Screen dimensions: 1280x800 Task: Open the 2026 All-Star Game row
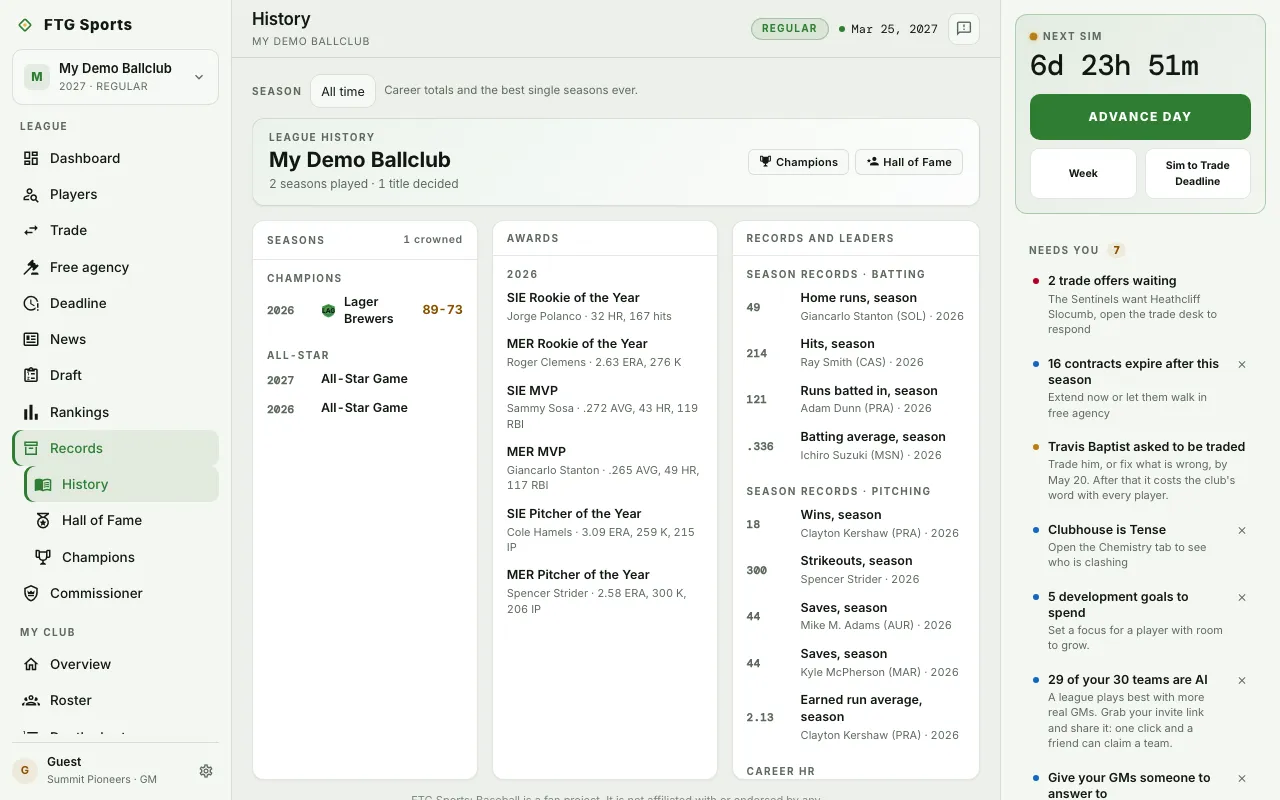(365, 408)
